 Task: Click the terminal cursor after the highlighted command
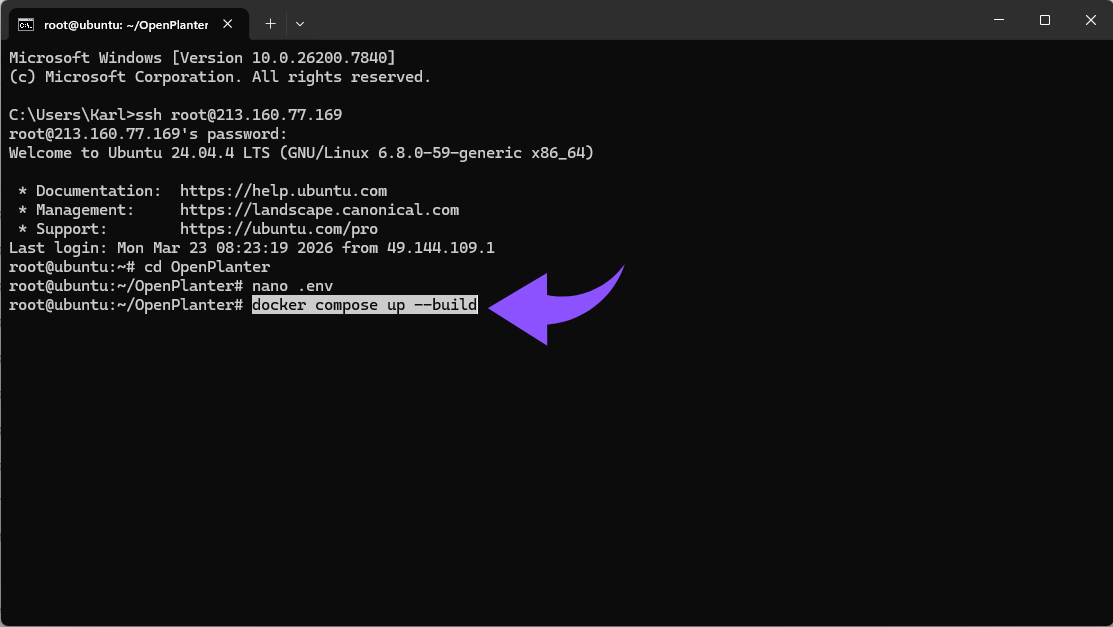[474, 304]
